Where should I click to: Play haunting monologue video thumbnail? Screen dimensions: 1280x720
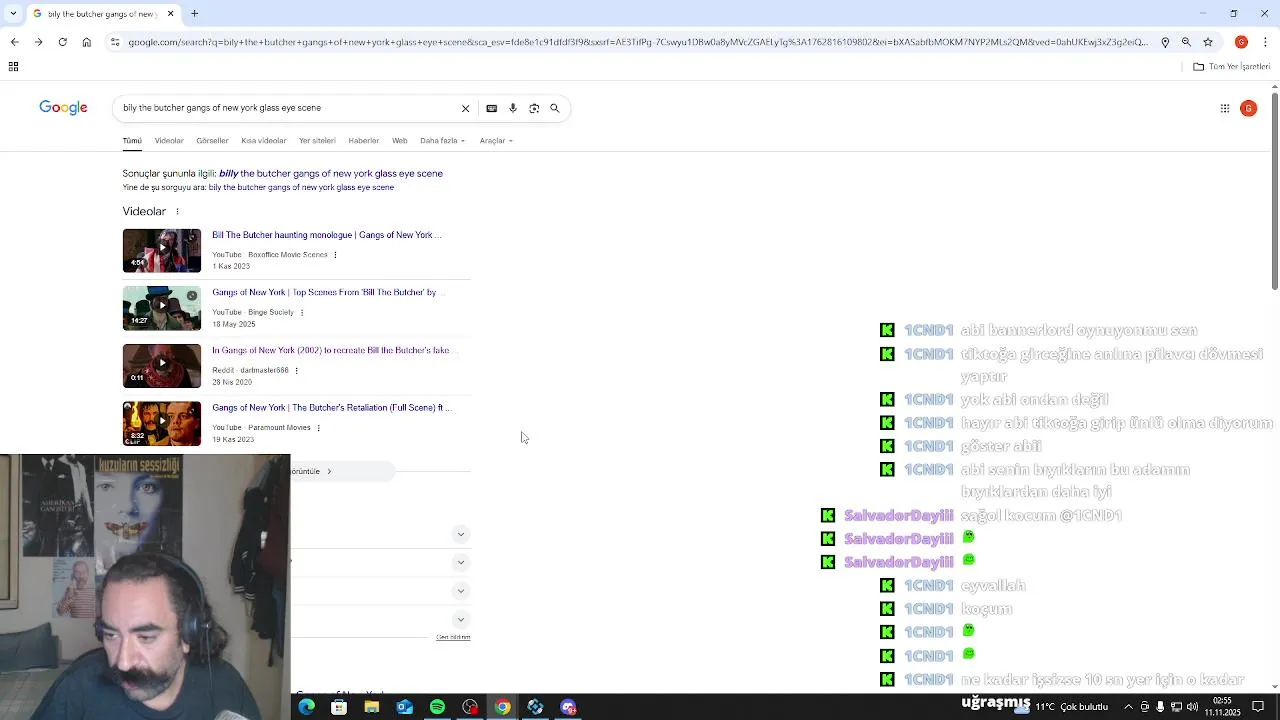tap(162, 251)
